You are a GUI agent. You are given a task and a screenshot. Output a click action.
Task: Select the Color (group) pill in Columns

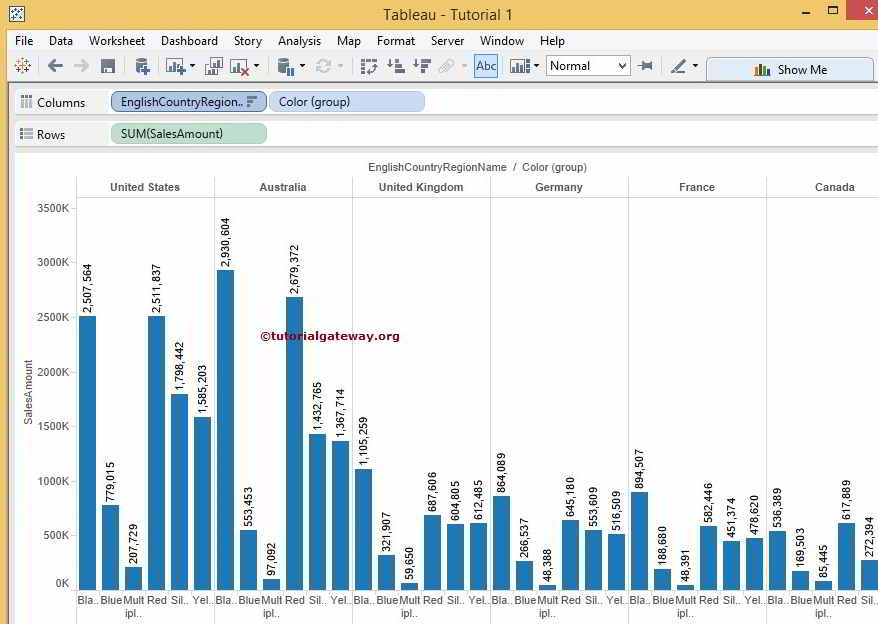click(346, 102)
